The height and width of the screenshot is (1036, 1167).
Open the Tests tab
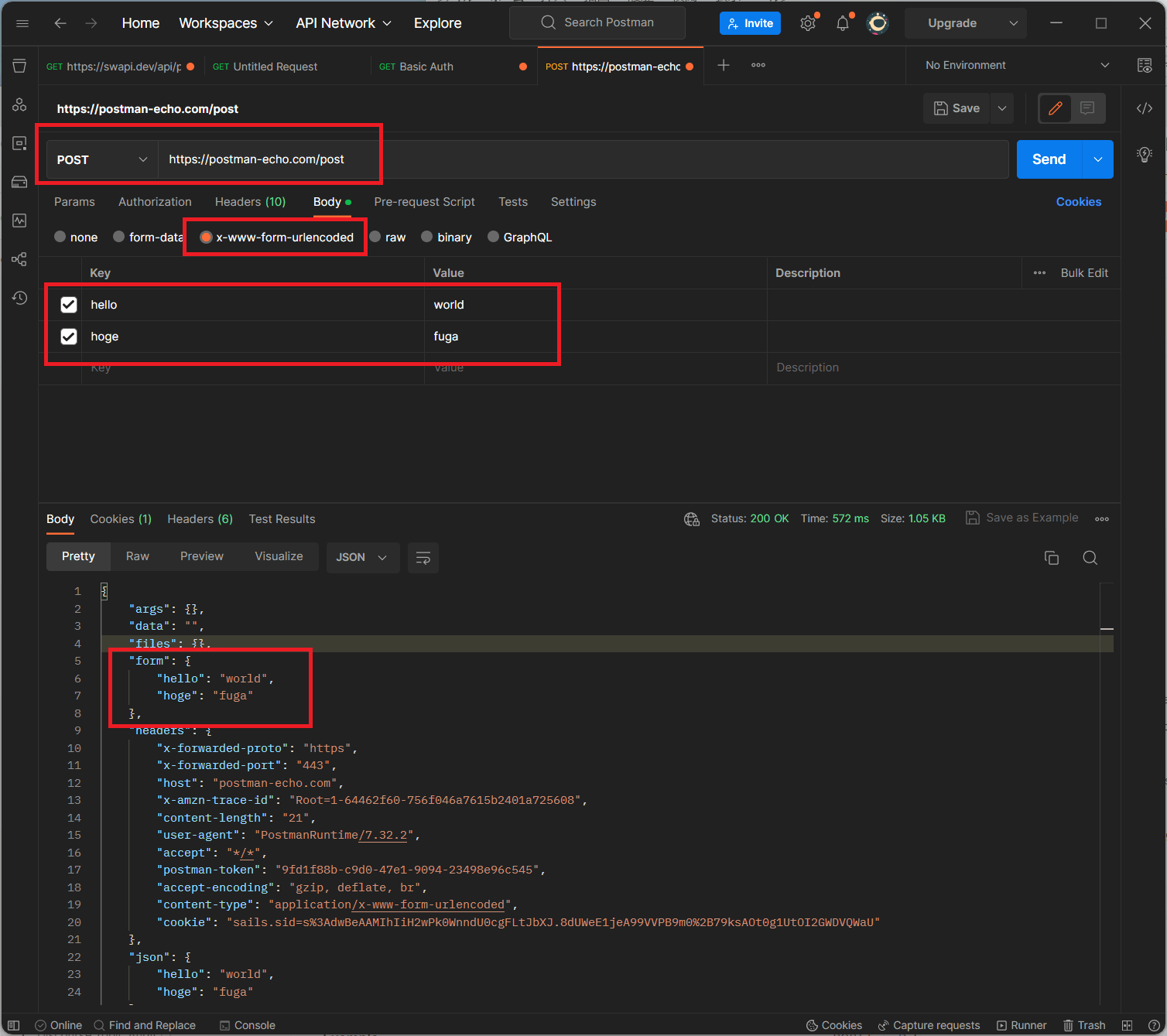513,202
